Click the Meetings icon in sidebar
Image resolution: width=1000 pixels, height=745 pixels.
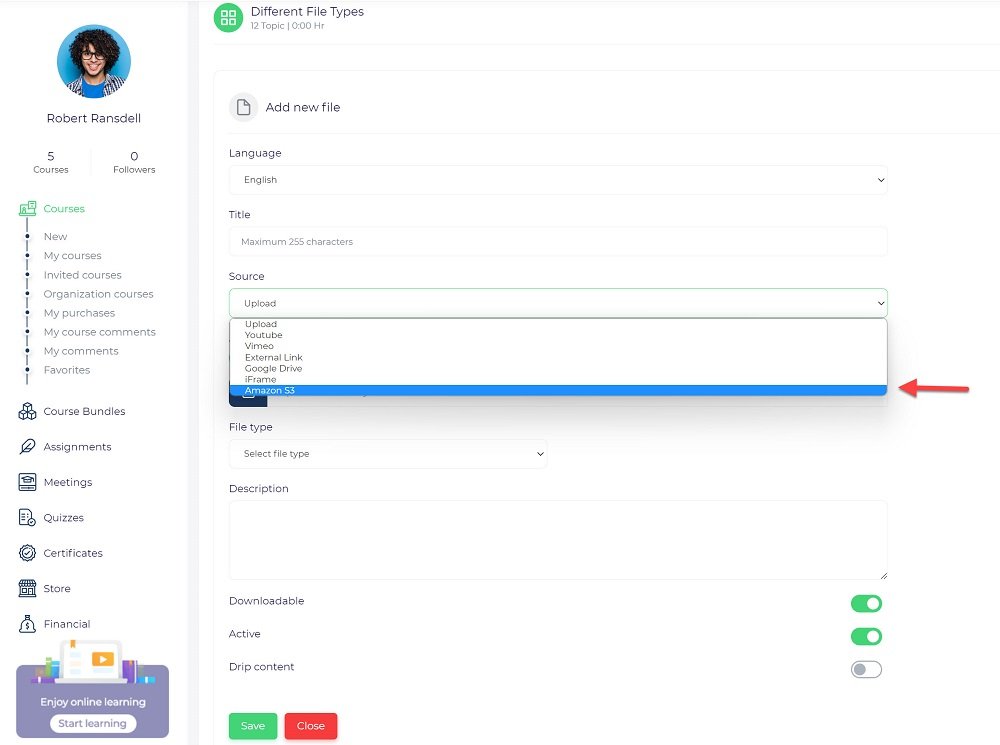click(28, 482)
